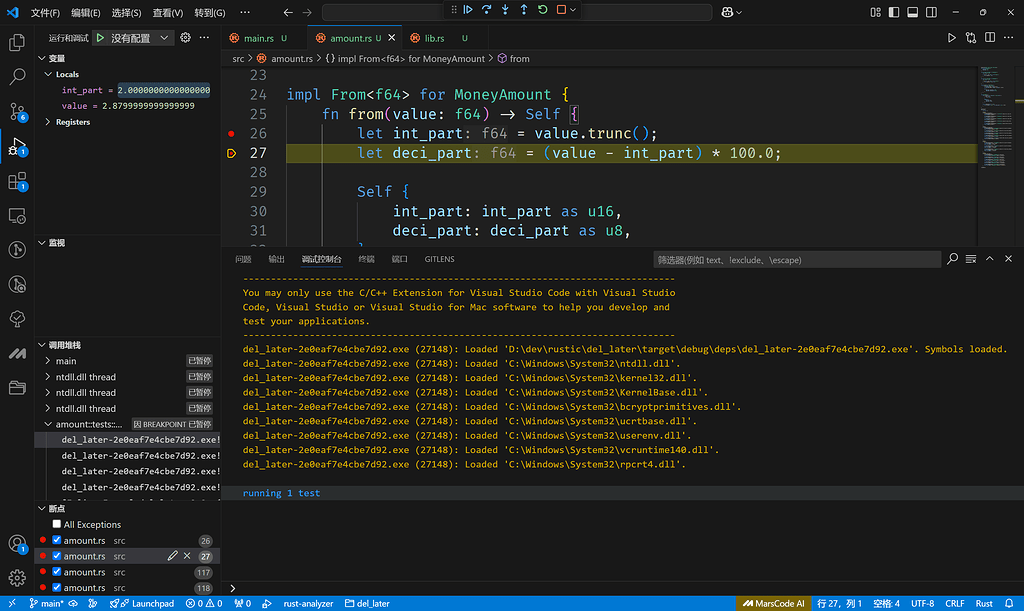This screenshot has width=1024, height=611.
Task: Open the debug configuration dropdown
Action: click(164, 38)
